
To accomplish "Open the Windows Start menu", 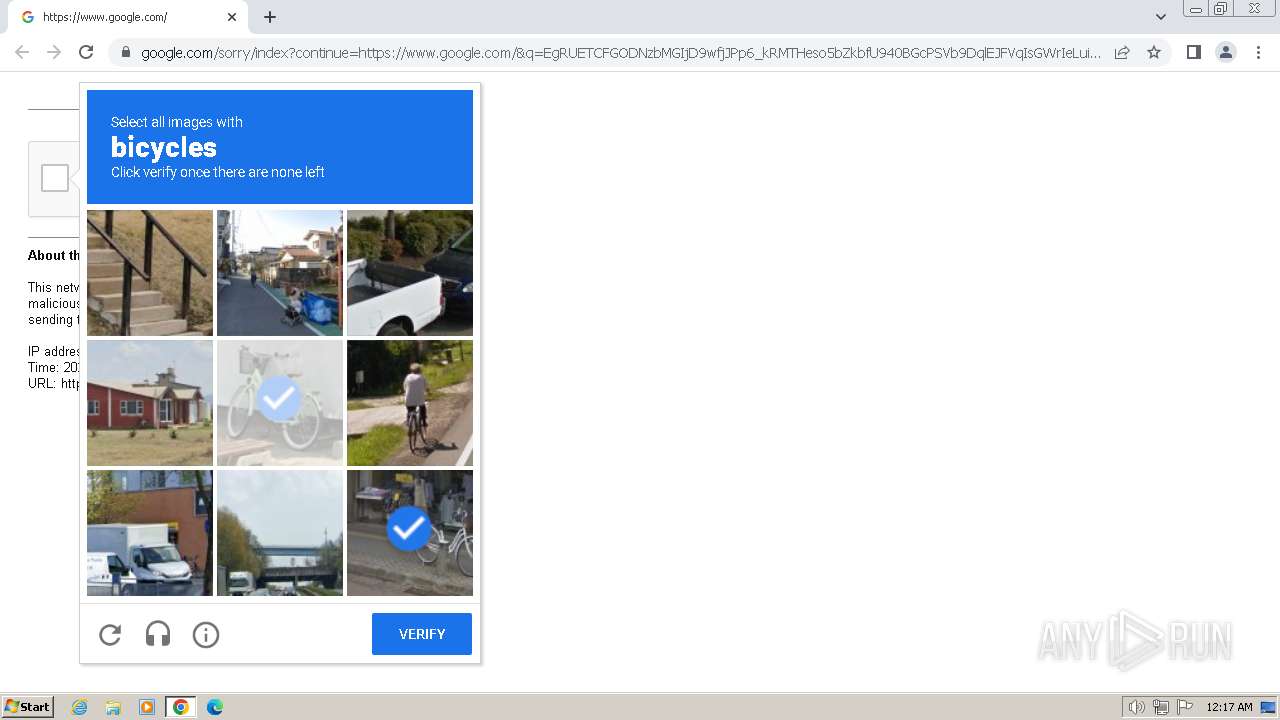I will pos(27,707).
